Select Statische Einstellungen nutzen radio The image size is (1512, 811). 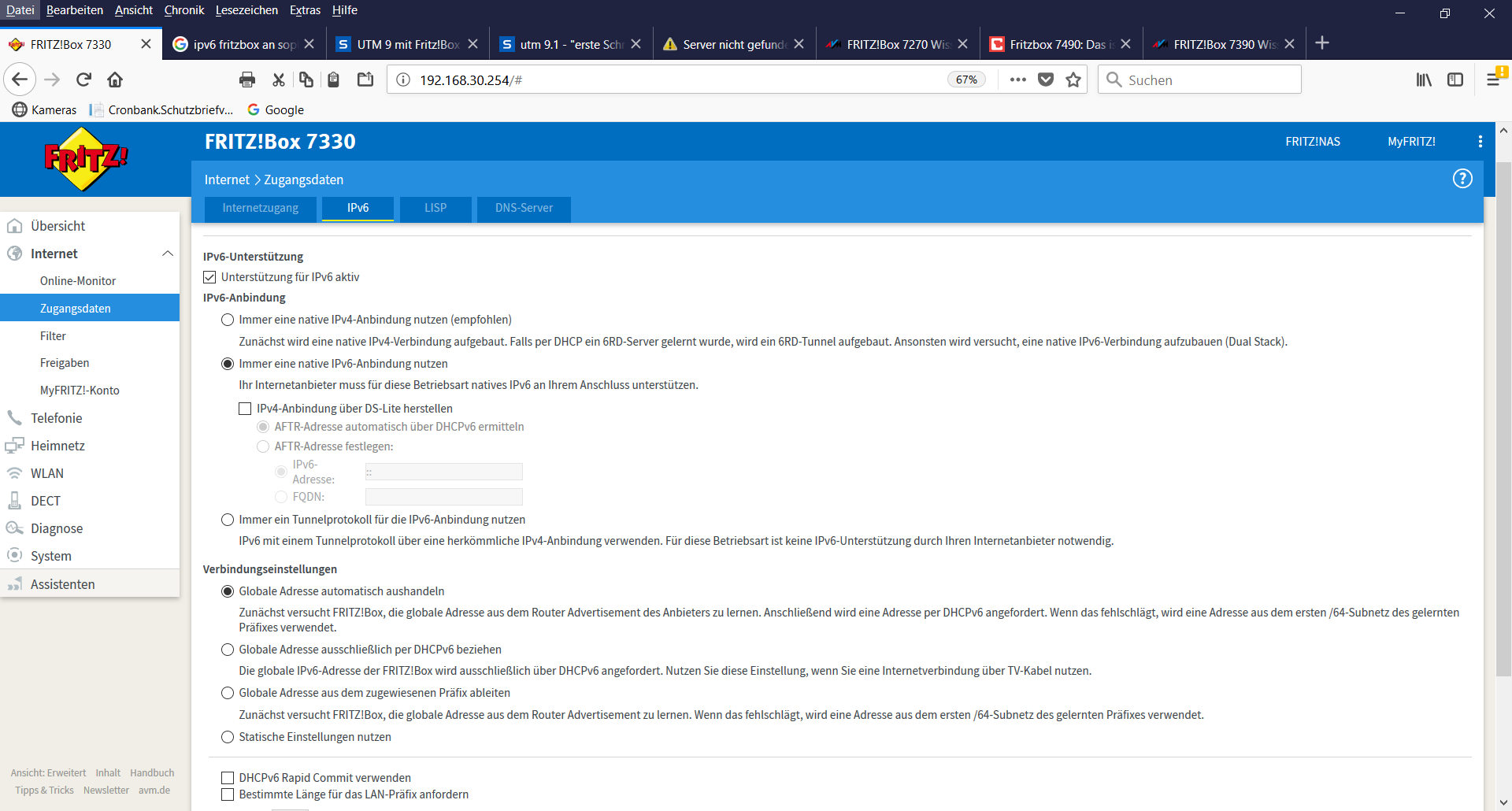[228, 737]
